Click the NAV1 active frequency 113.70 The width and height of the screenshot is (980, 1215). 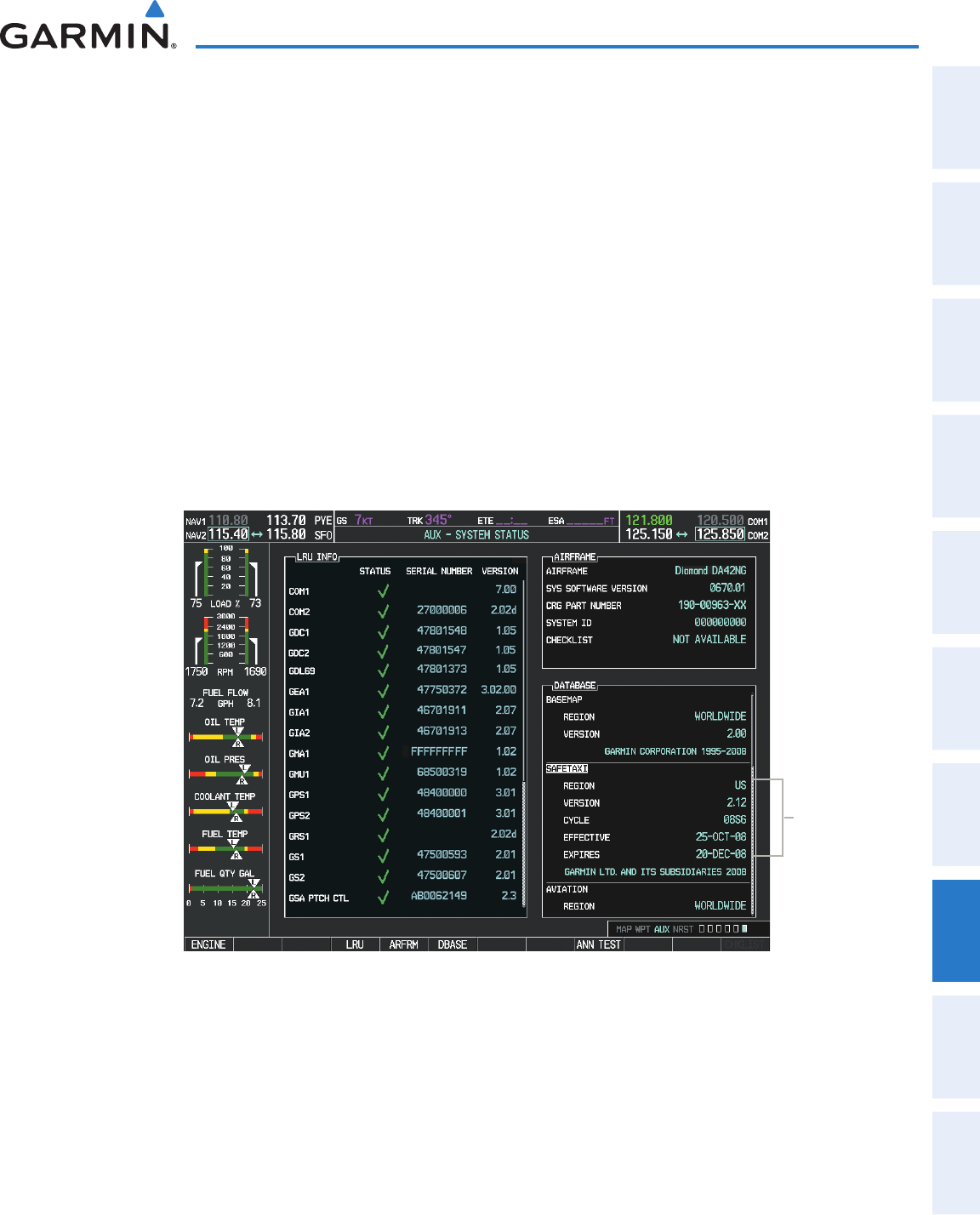coord(286,520)
